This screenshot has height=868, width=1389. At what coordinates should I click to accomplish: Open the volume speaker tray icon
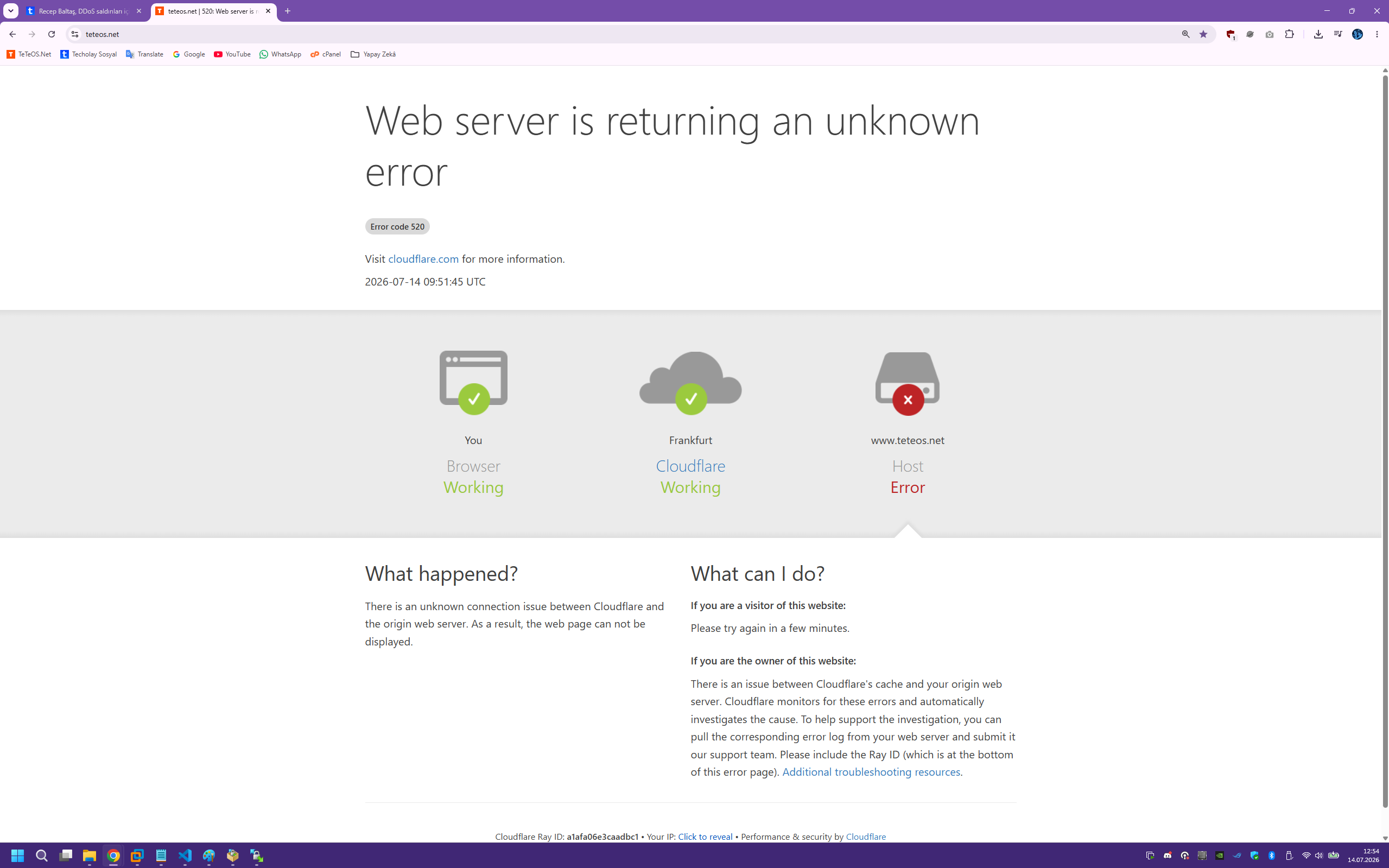1318,856
